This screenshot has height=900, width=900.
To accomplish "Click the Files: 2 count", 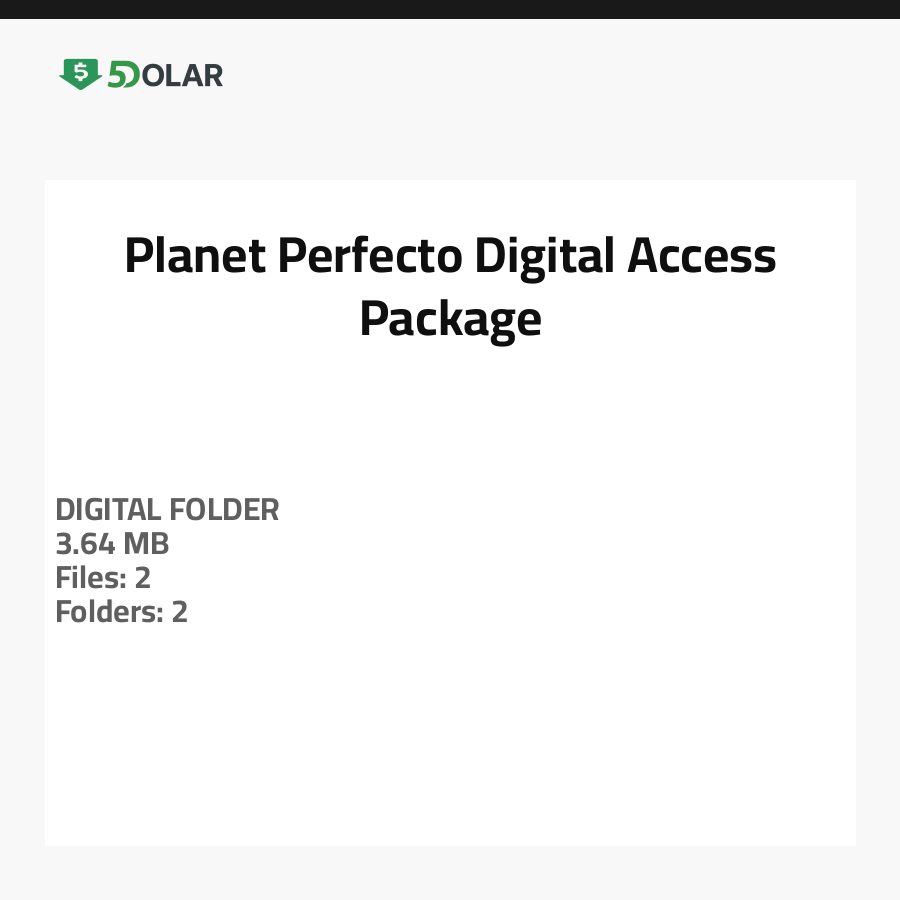I will (103, 578).
